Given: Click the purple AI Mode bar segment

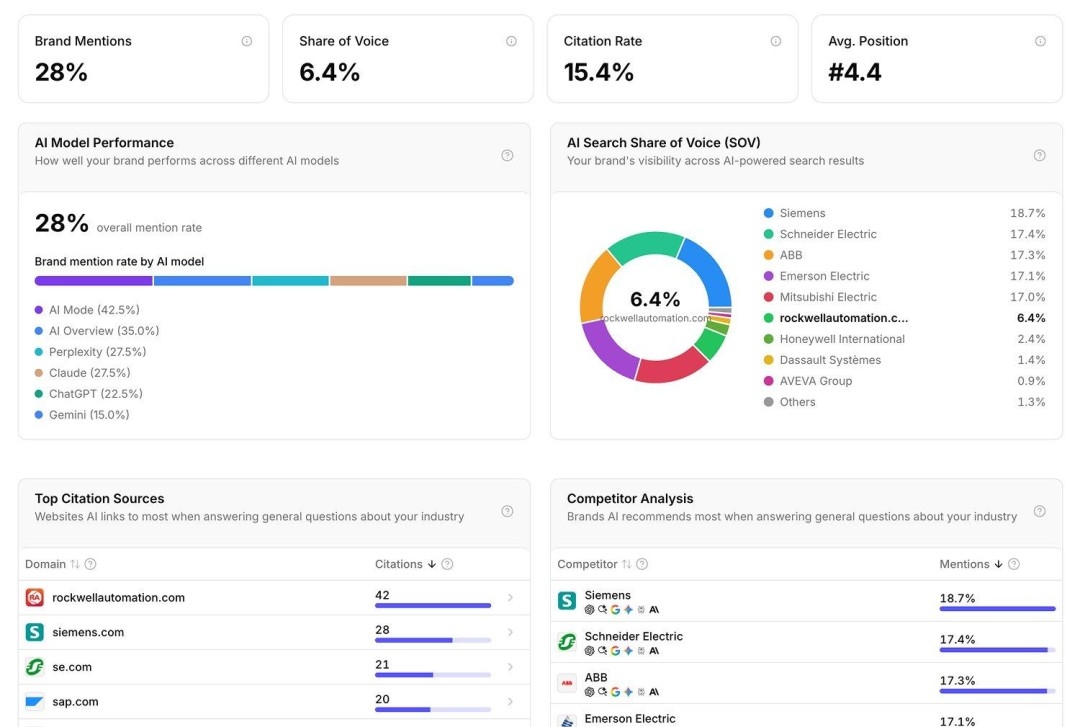Looking at the screenshot, I should (x=93, y=281).
